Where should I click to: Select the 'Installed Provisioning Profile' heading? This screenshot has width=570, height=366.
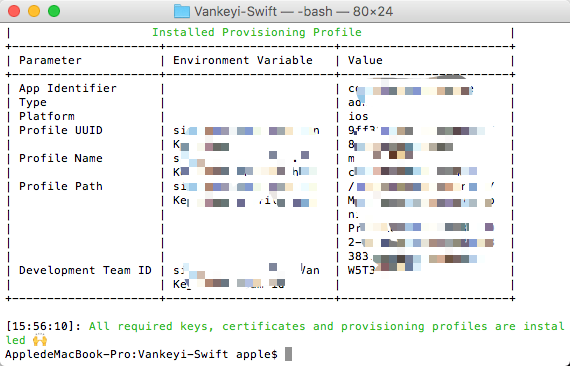pyautogui.click(x=257, y=32)
